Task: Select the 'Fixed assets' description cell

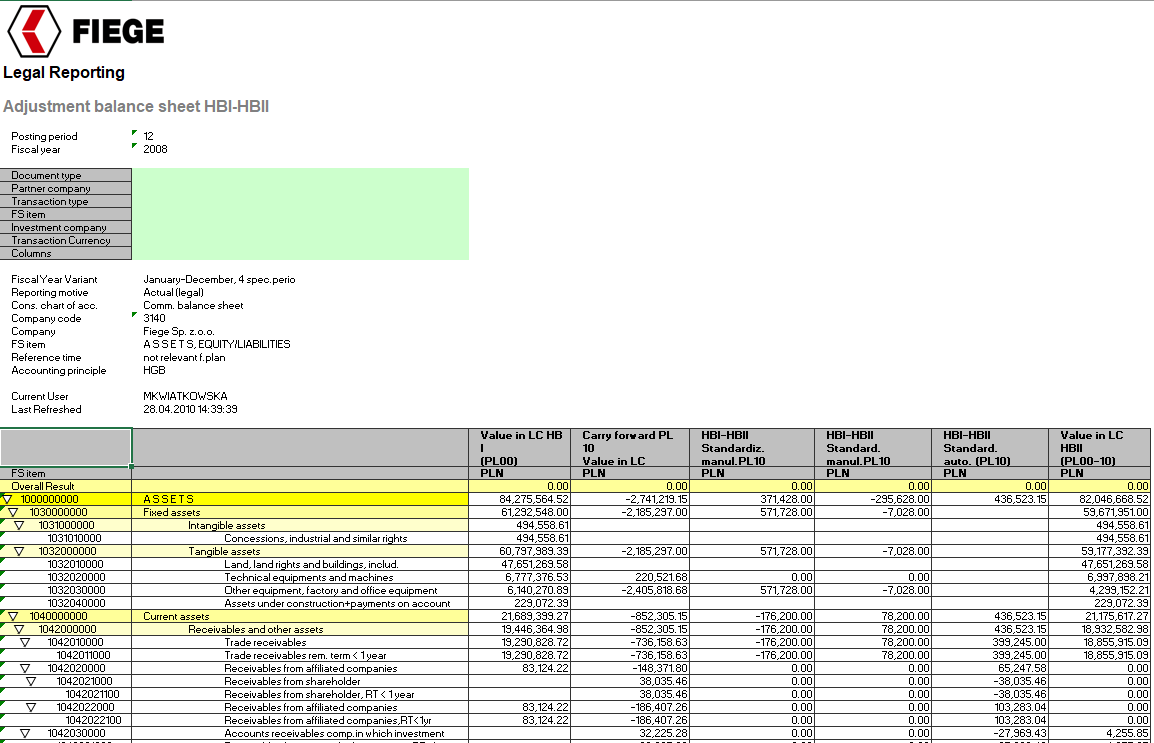Action: click(300, 513)
